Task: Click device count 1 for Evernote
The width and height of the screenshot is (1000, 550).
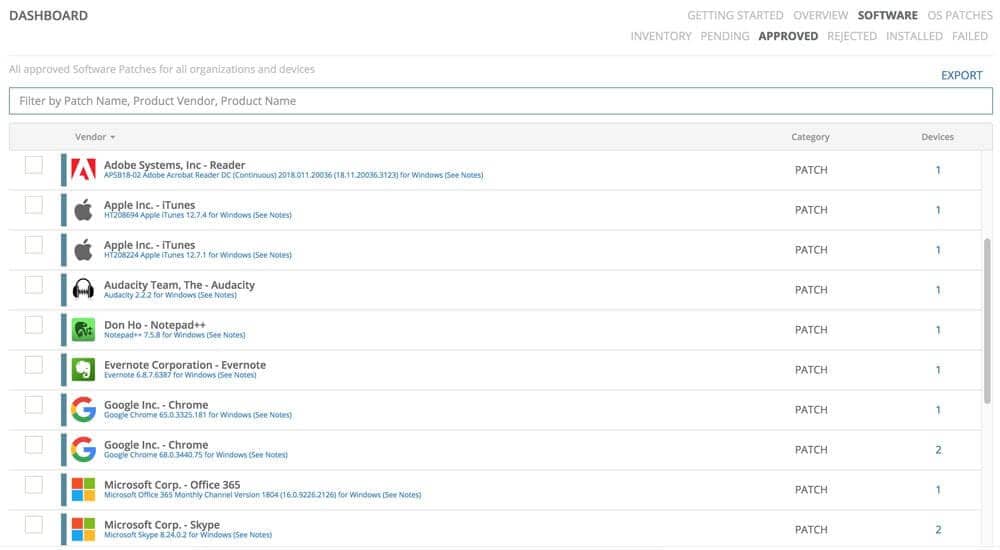Action: coord(938,370)
